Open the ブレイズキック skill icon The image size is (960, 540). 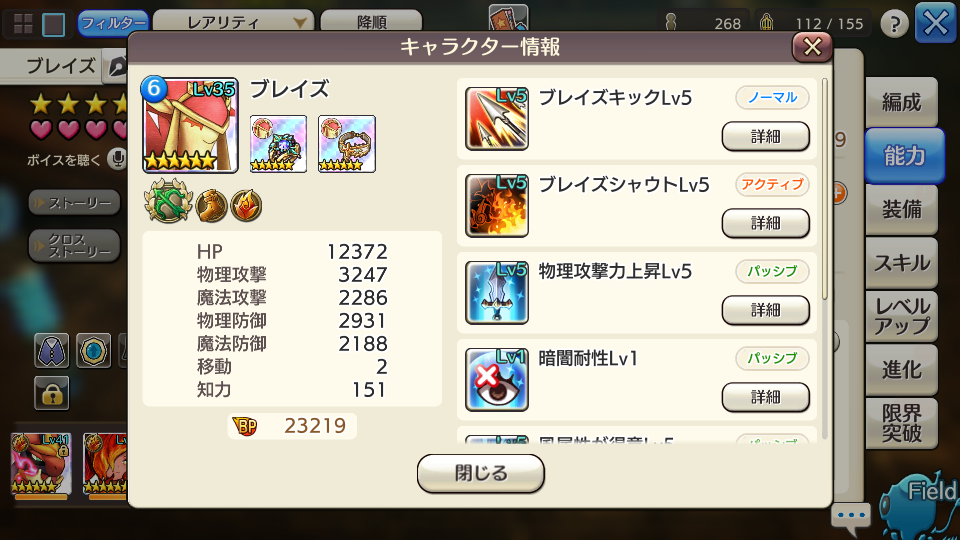click(x=497, y=119)
